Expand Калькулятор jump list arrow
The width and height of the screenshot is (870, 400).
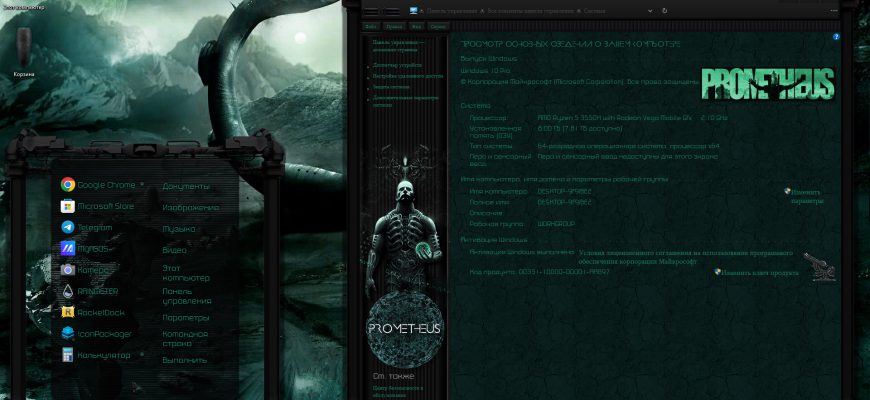pyautogui.click(x=143, y=355)
